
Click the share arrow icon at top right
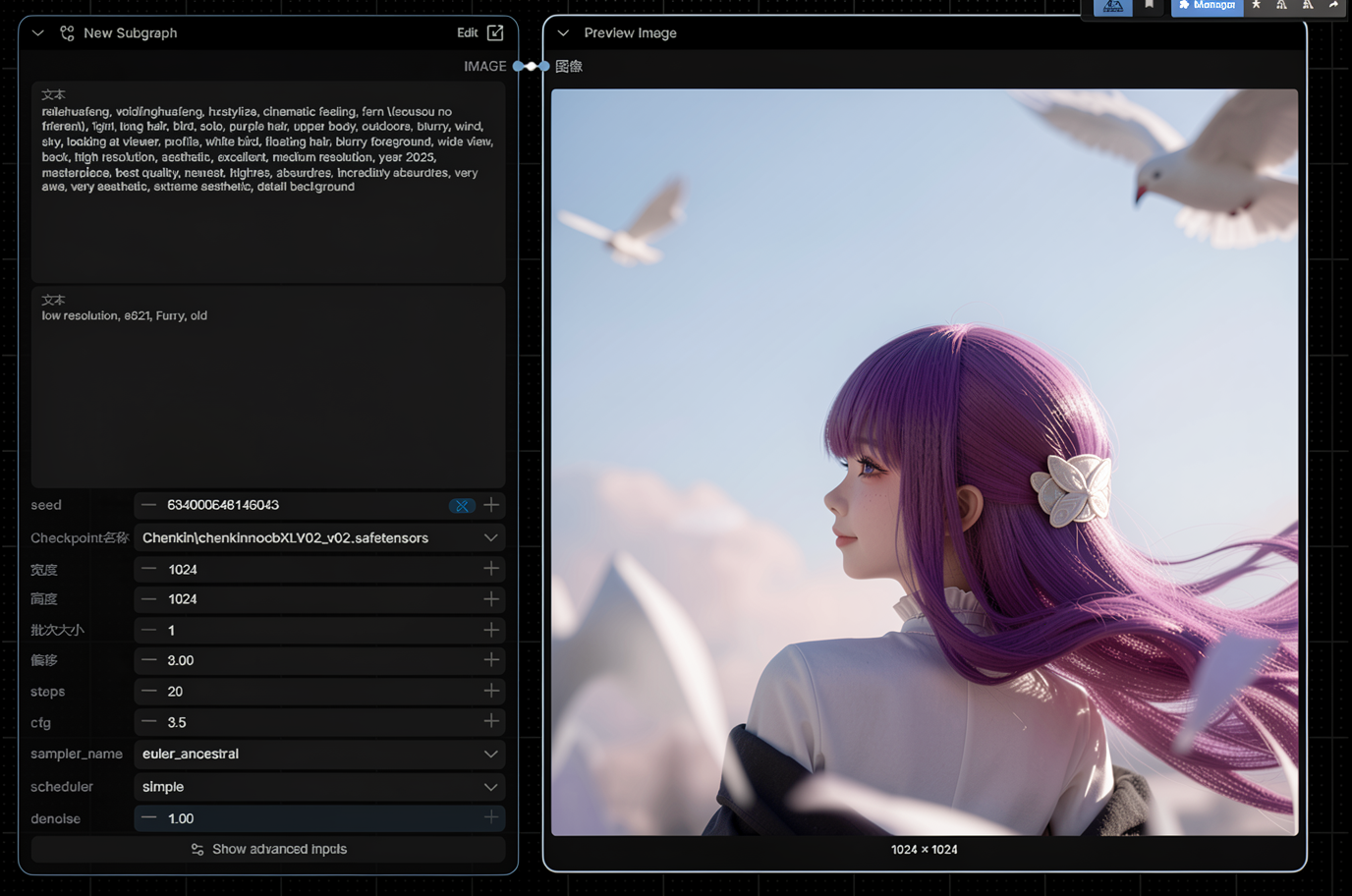pyautogui.click(x=1333, y=6)
